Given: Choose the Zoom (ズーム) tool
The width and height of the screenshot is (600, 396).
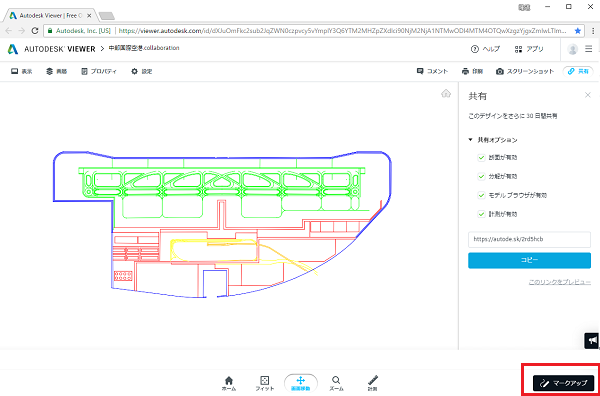Looking at the screenshot, I should pos(336,383).
